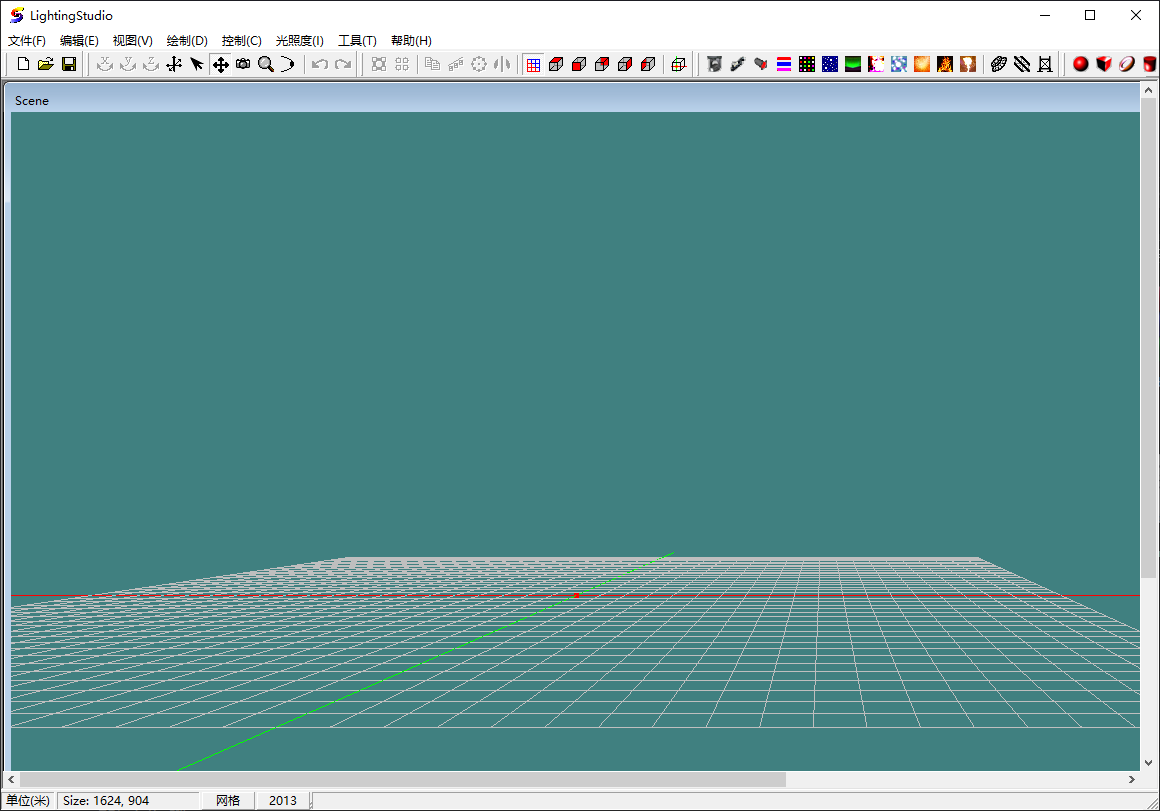Viewport: 1160px width, 811px height.
Task: Expand the 工具(T) menu
Action: point(357,41)
